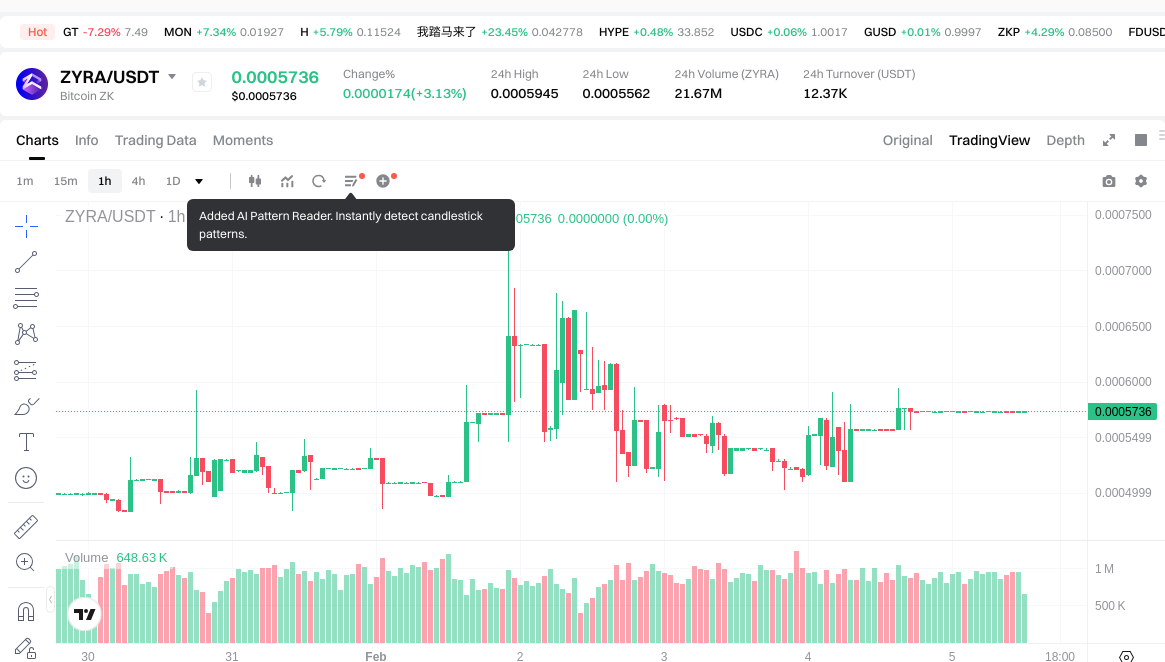Select the text annotation tool
The height and width of the screenshot is (662, 1165).
click(x=26, y=442)
